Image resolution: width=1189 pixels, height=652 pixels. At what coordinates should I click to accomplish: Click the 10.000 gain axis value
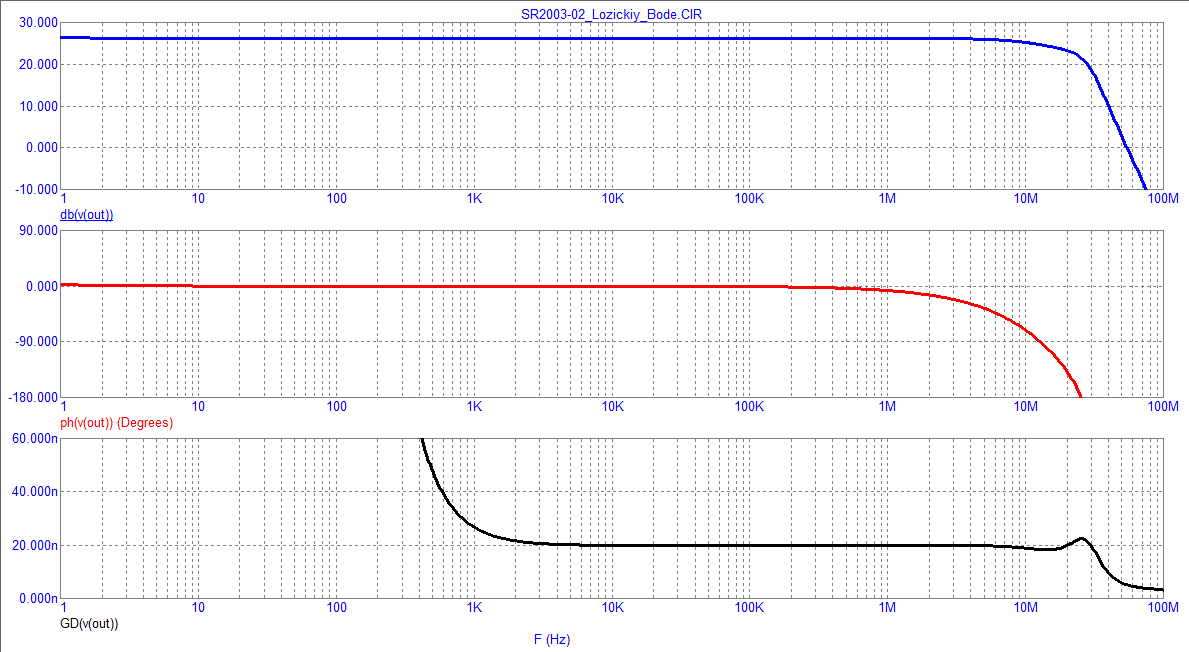(39, 106)
